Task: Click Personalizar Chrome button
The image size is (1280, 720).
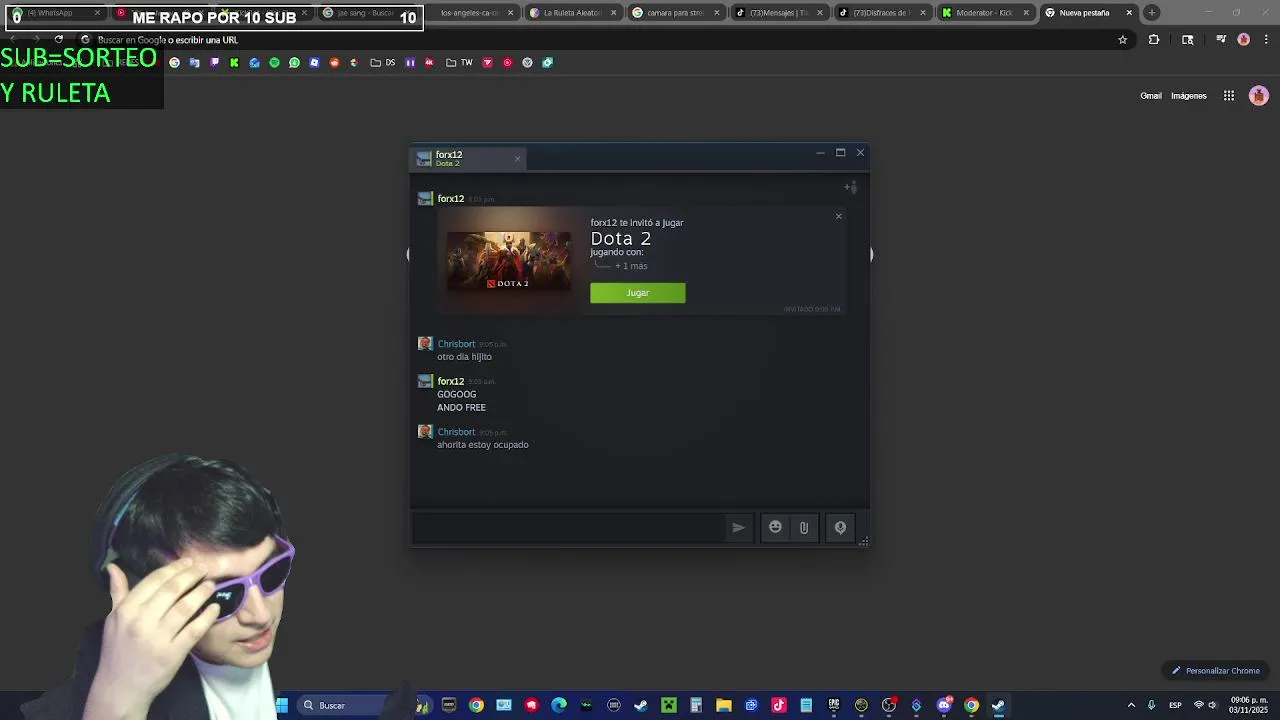Action: pos(1216,671)
